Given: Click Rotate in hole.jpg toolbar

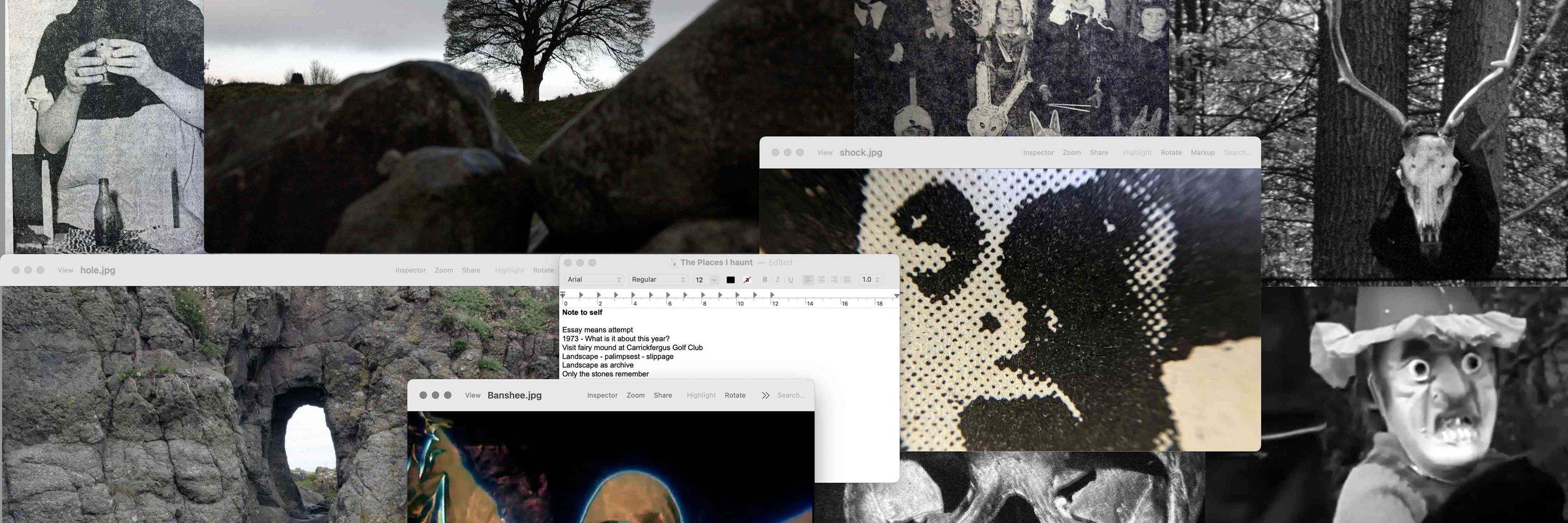Looking at the screenshot, I should pos(544,270).
